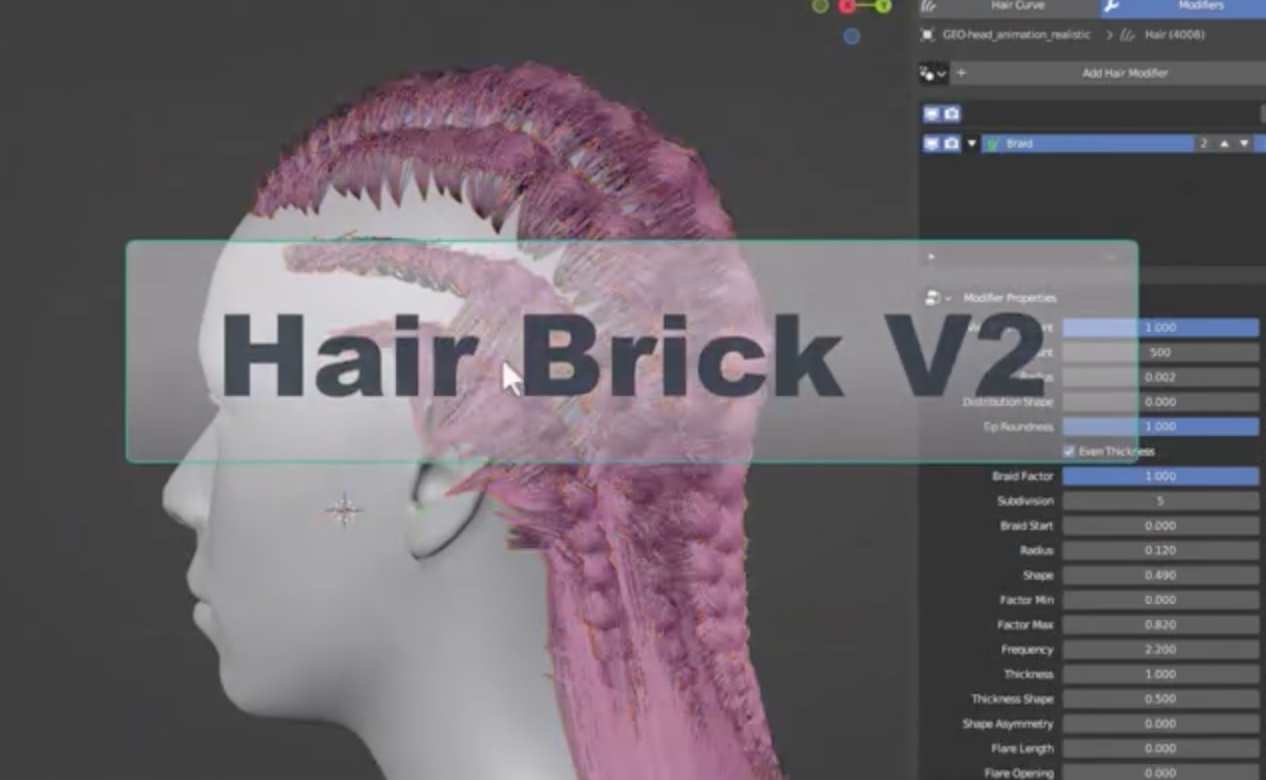The image size is (1266, 780).
Task: Move Braid modifier up with up arrow
Action: pyautogui.click(x=1224, y=144)
